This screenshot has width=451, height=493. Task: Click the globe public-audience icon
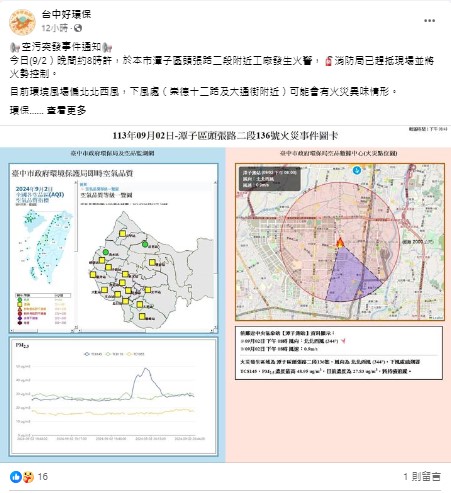(x=78, y=28)
